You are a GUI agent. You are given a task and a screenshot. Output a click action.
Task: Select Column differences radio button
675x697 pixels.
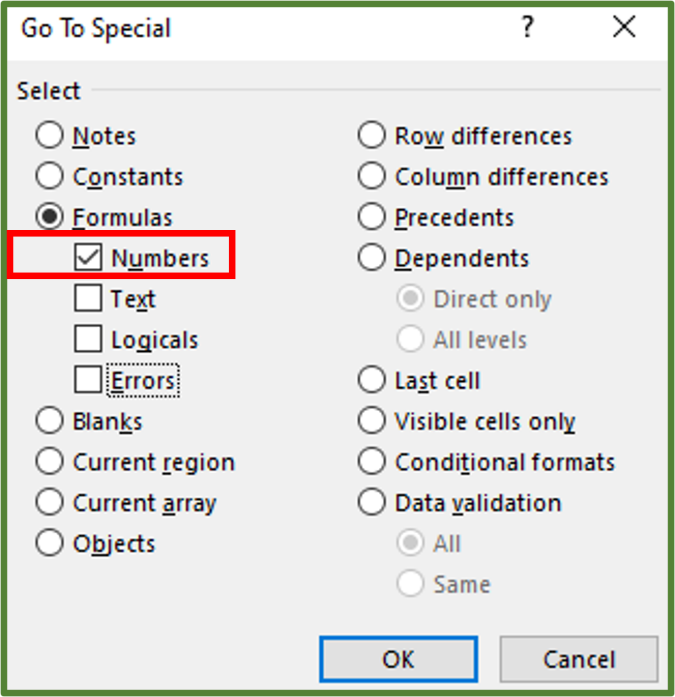tap(371, 177)
